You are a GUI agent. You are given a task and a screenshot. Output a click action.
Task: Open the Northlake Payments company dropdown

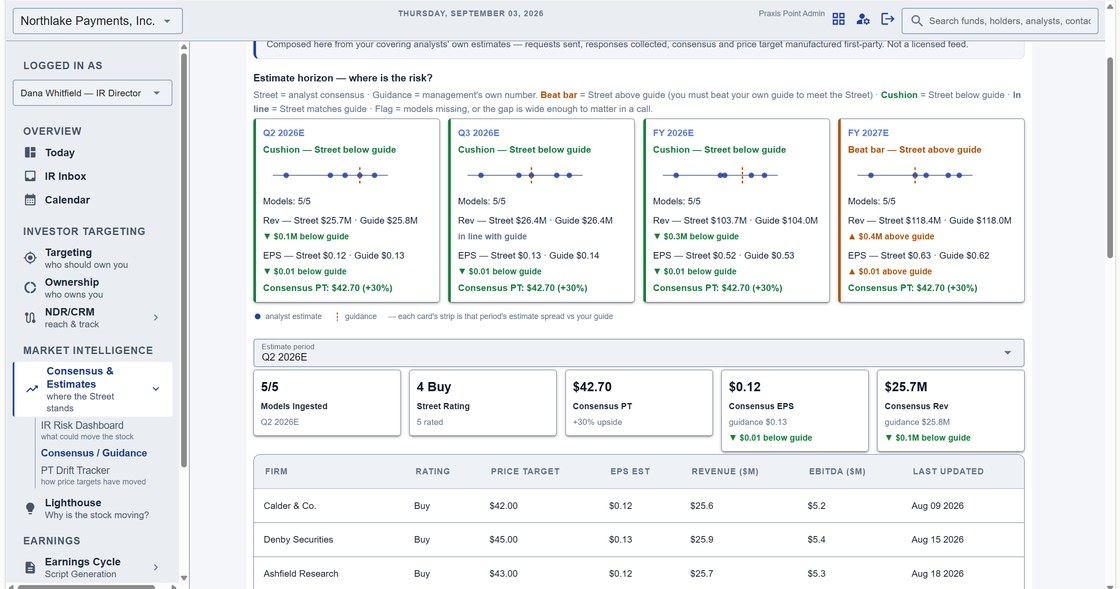[x=98, y=21]
